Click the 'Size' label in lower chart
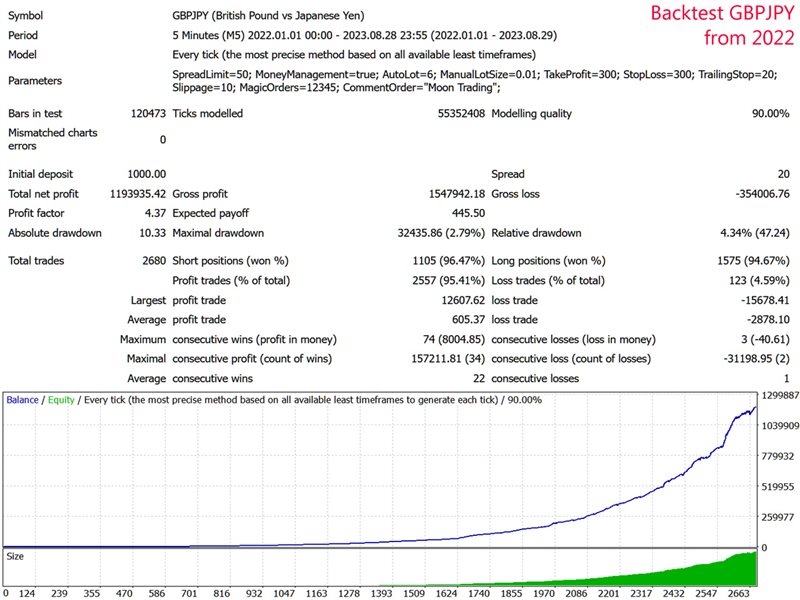Image resolution: width=800 pixels, height=600 pixels. (x=15, y=556)
